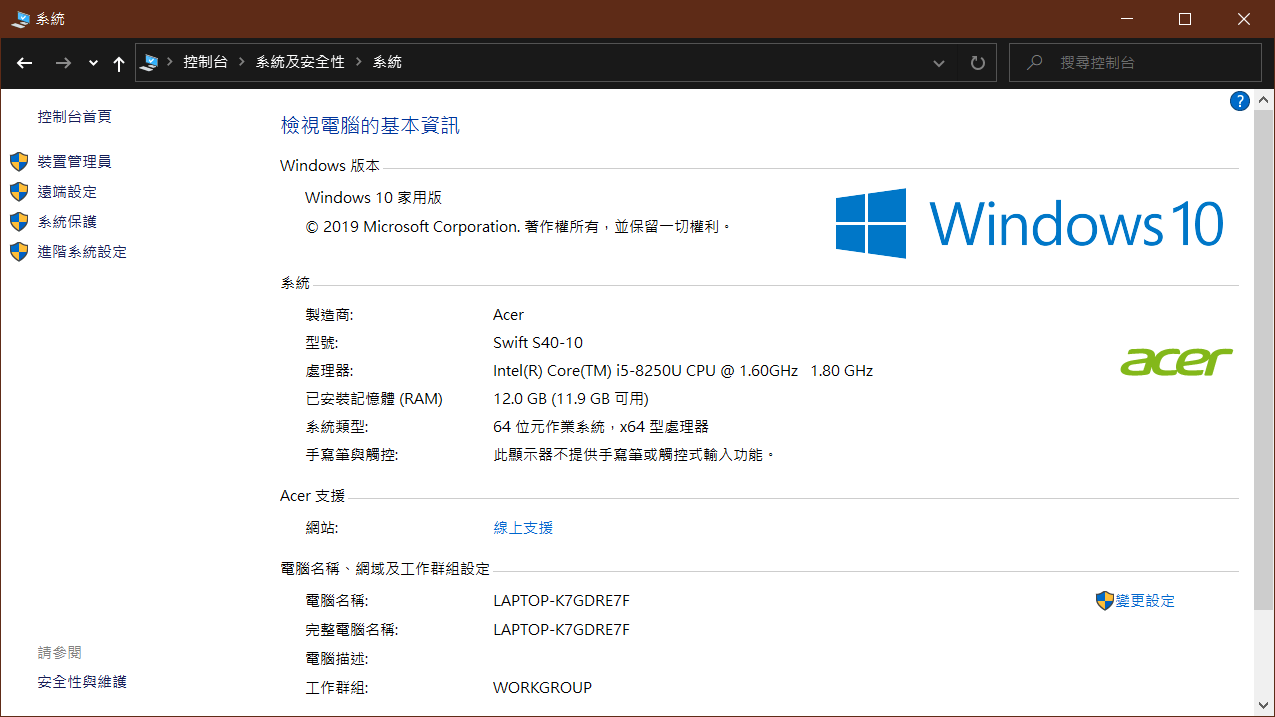Click the 檢視電腦的基本資訊 heading
Screen dimensions: 1275x717
(x=370, y=126)
